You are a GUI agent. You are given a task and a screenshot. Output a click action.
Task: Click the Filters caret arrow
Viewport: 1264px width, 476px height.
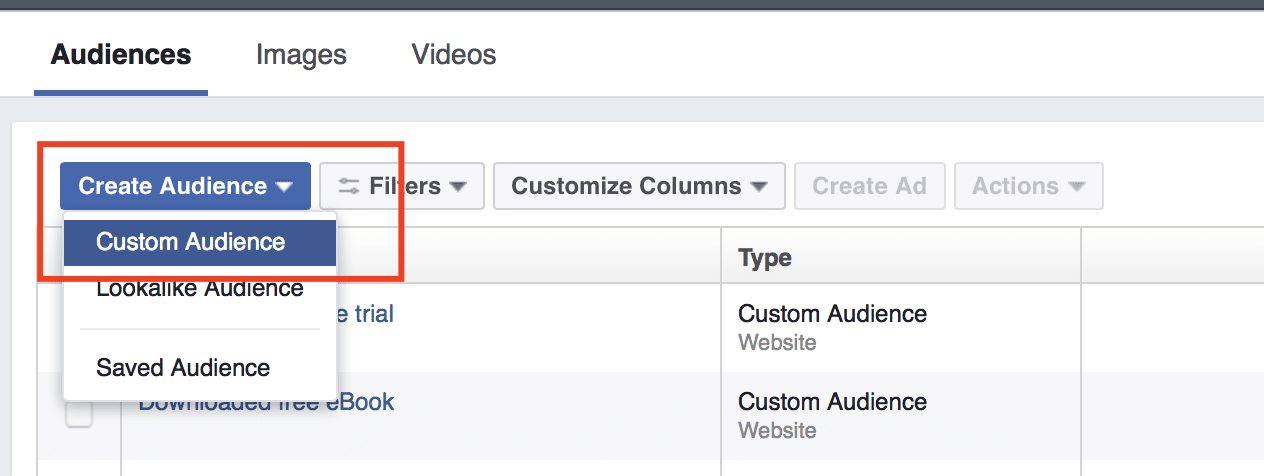[x=458, y=187]
